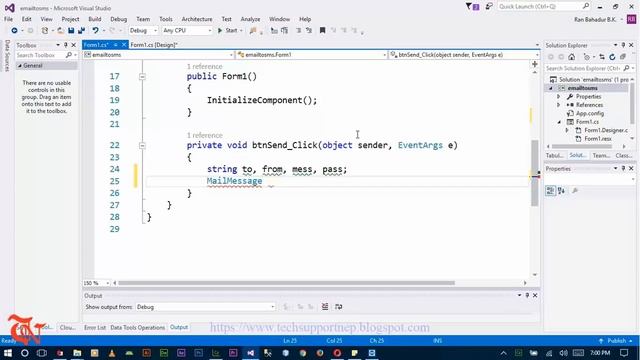Open the emailtosms project scope dropdown
Viewport: 640px width, 360px height.
pos(159,55)
